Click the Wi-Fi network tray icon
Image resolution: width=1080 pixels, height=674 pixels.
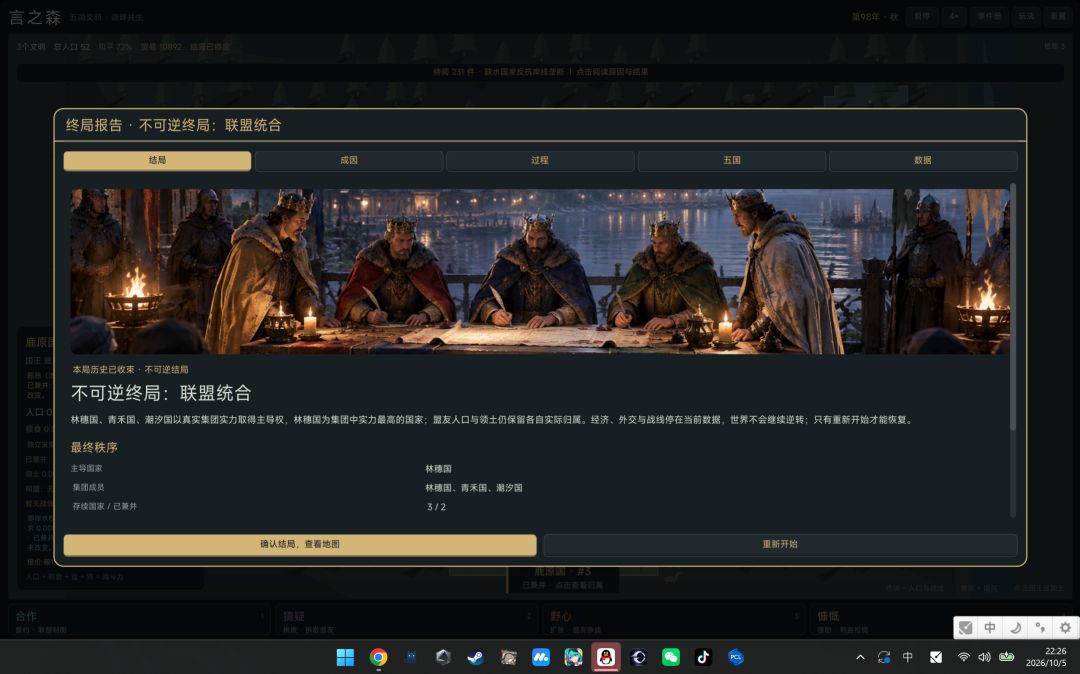point(964,657)
